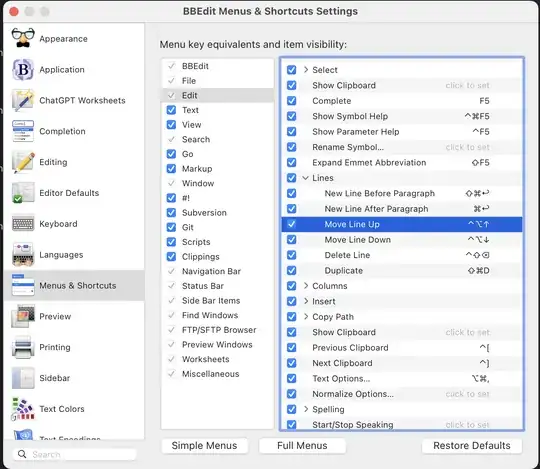The width and height of the screenshot is (540, 469).
Task: Select the Search menu row
Action: 217,139
